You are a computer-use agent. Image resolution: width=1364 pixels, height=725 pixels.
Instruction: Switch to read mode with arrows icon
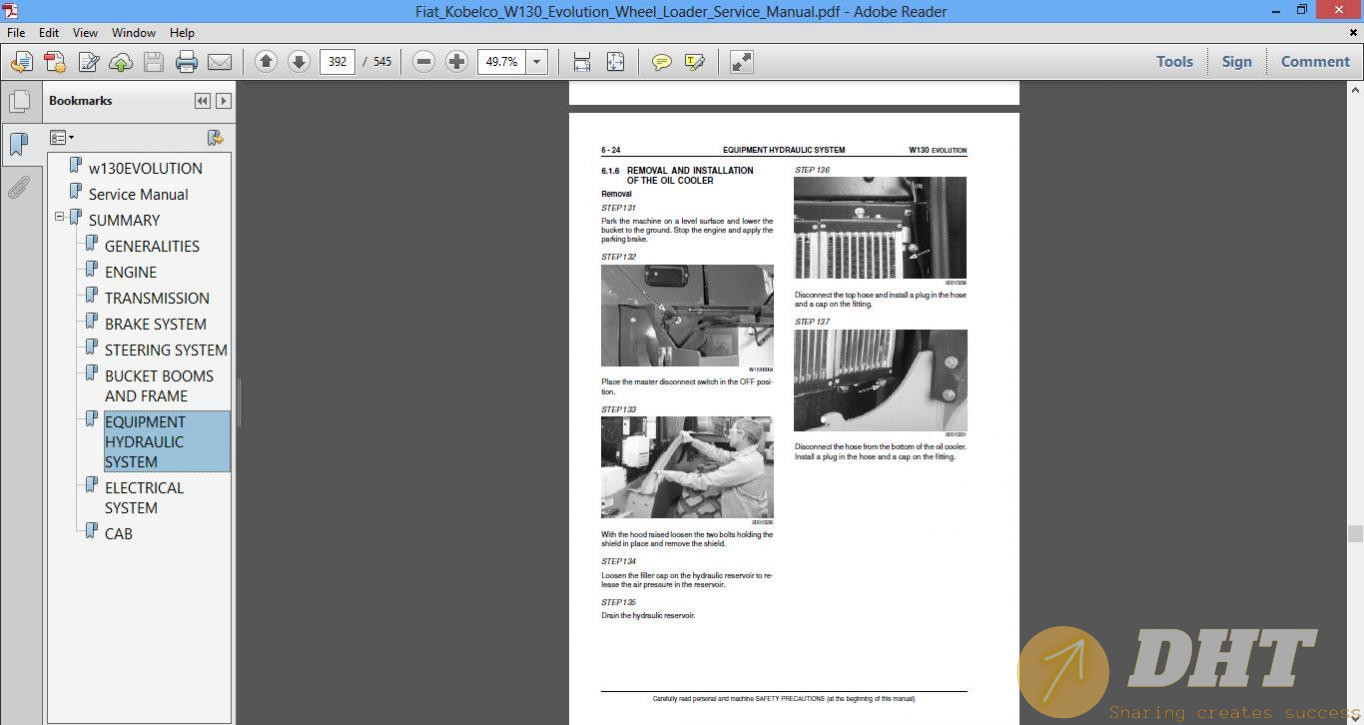point(741,62)
